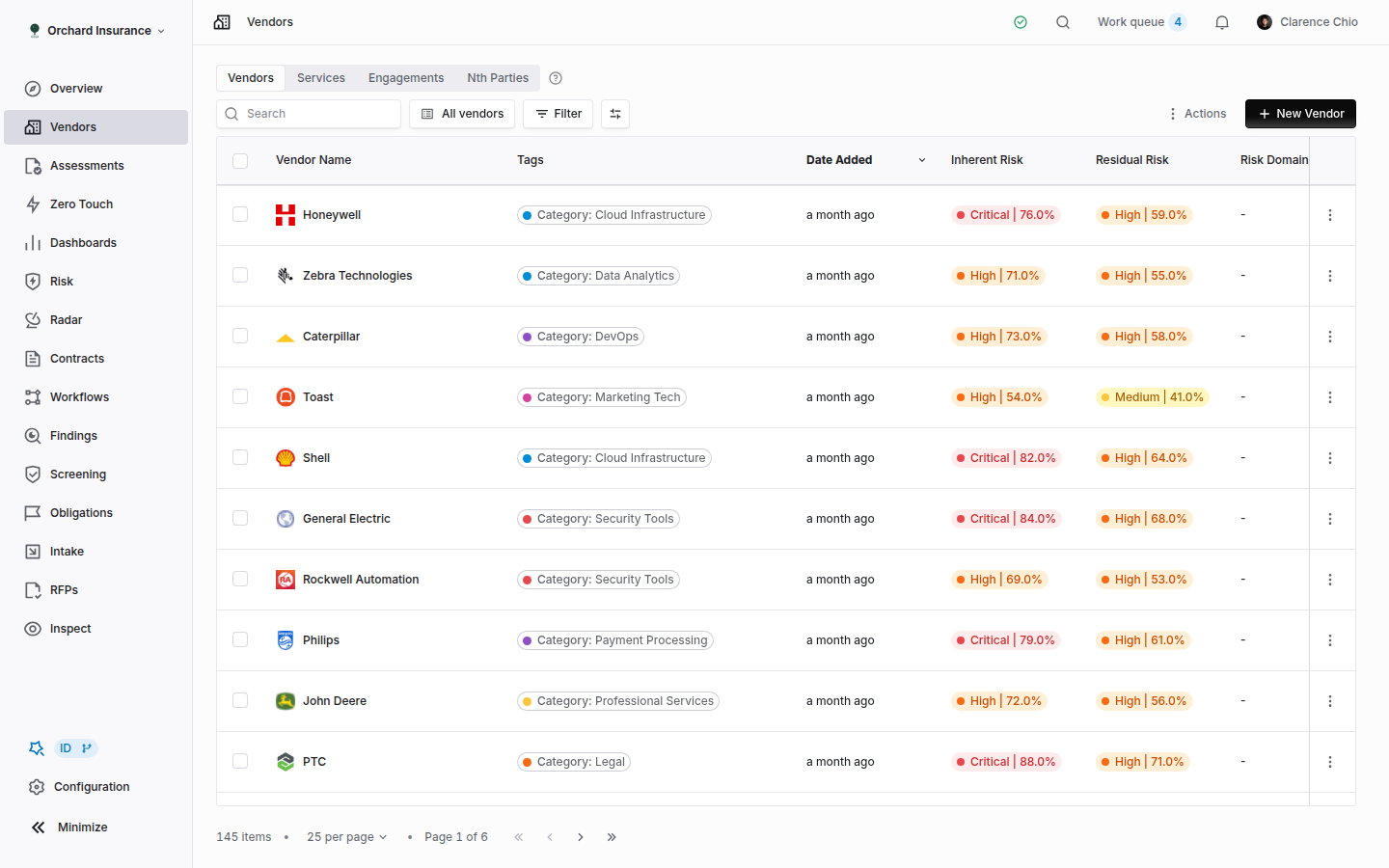
Task: Open the Rockwell Automation vendor
Action: coord(361,580)
